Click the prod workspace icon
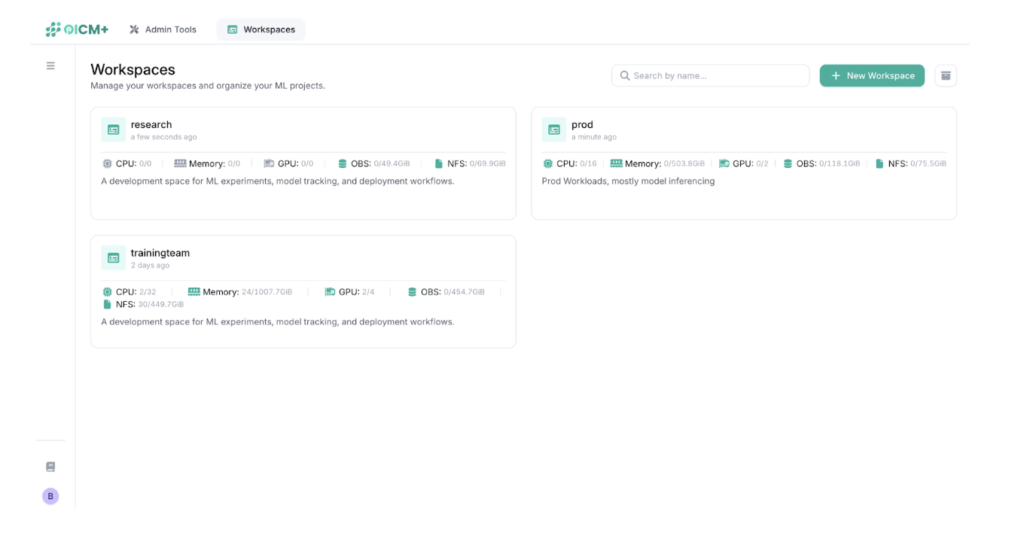 (x=554, y=130)
